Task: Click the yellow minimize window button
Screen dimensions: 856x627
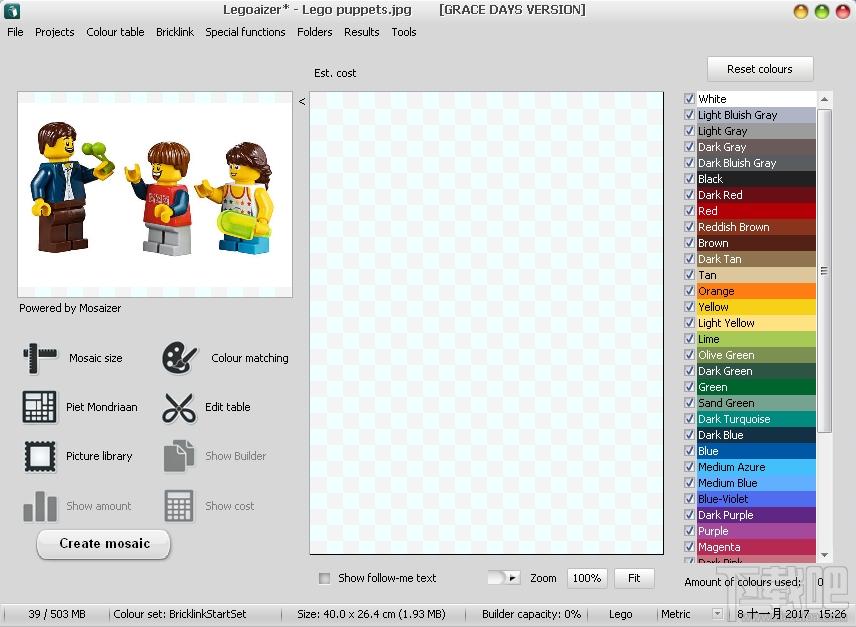Action: [801, 11]
